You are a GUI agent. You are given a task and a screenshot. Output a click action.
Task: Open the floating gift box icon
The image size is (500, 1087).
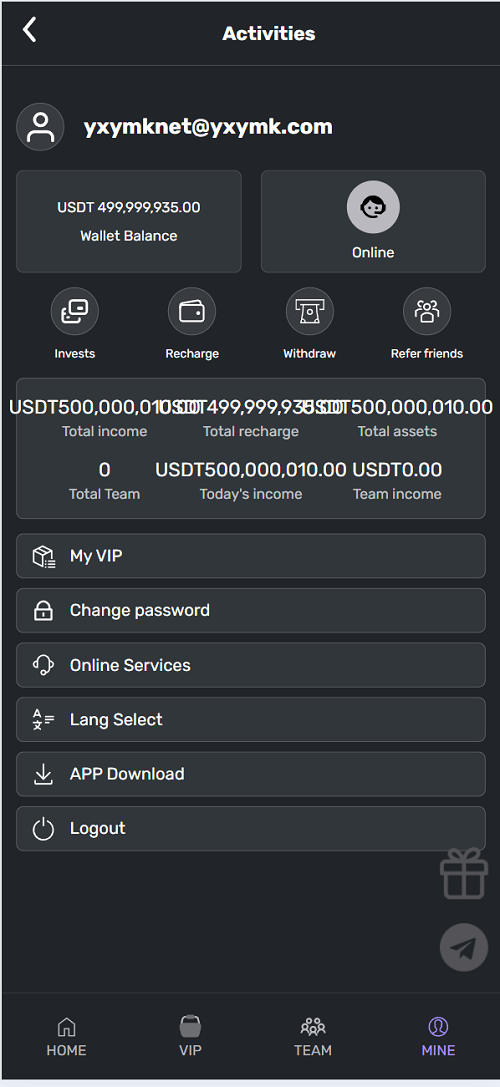(x=464, y=873)
